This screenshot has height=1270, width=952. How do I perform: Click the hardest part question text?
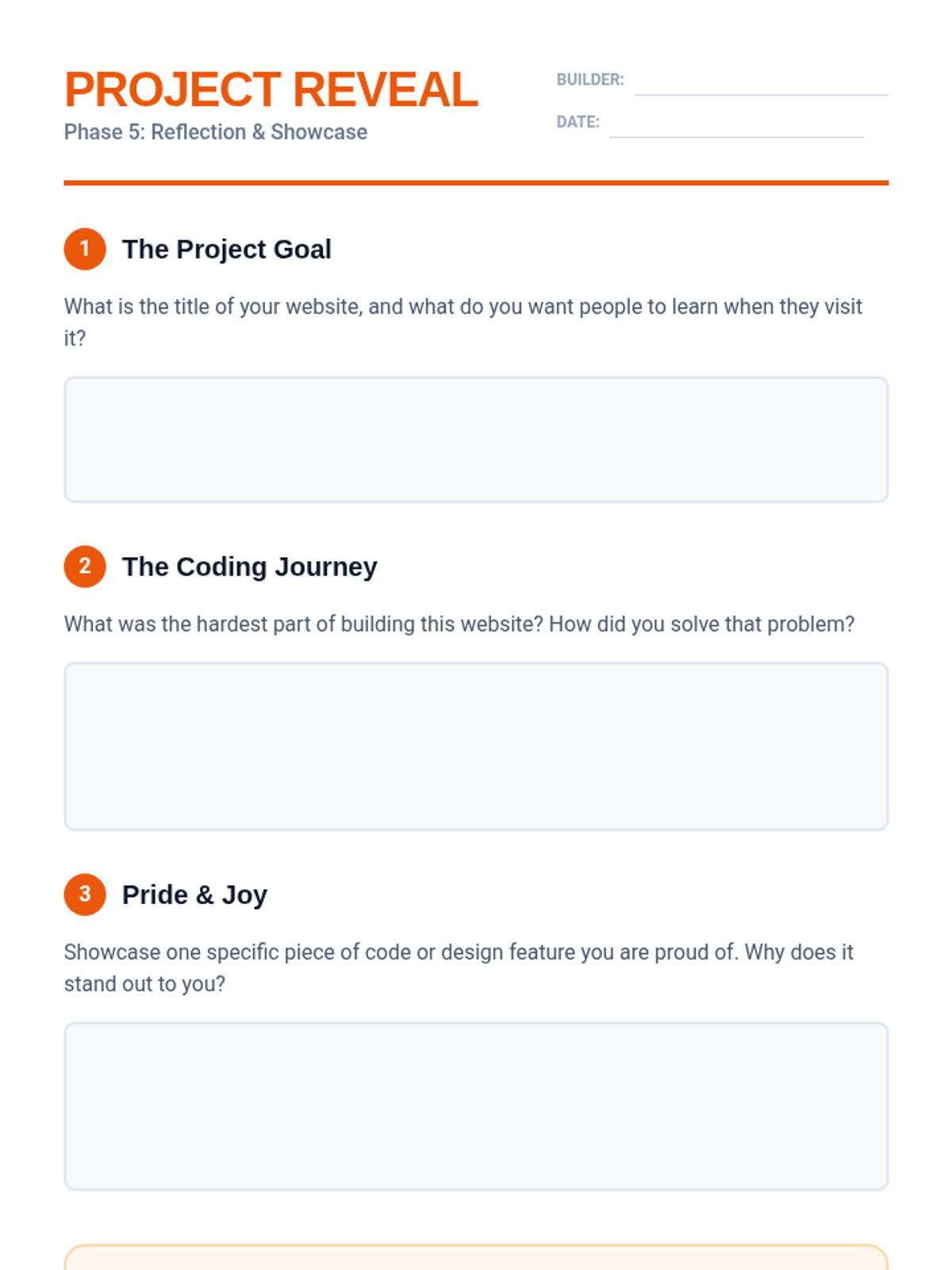coord(459,624)
